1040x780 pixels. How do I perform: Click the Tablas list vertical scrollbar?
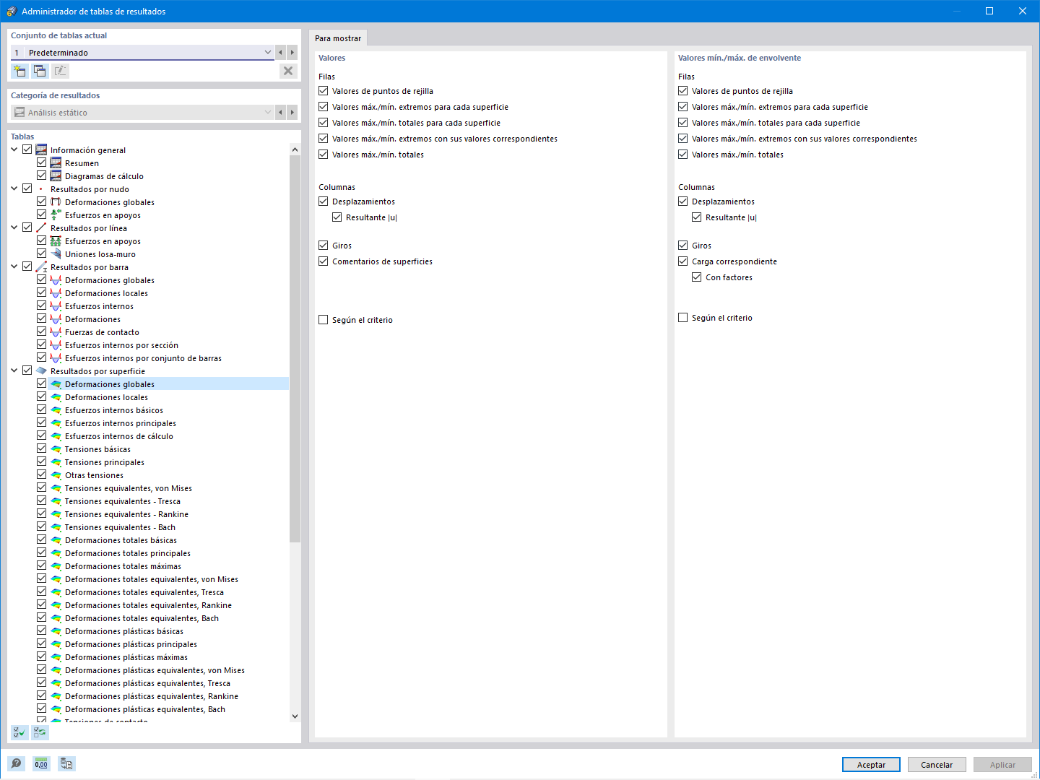click(295, 350)
